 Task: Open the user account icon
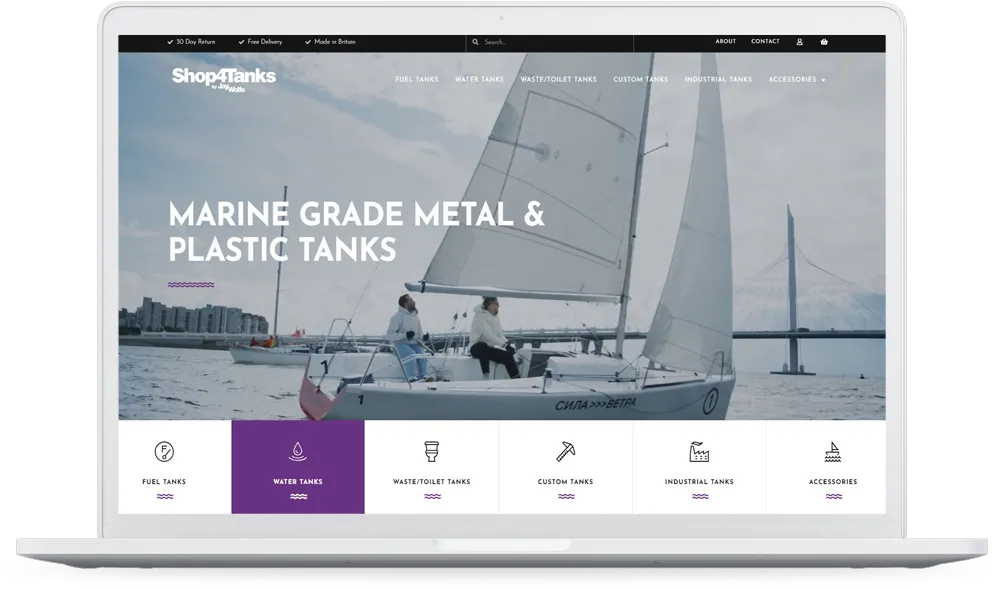coord(799,42)
